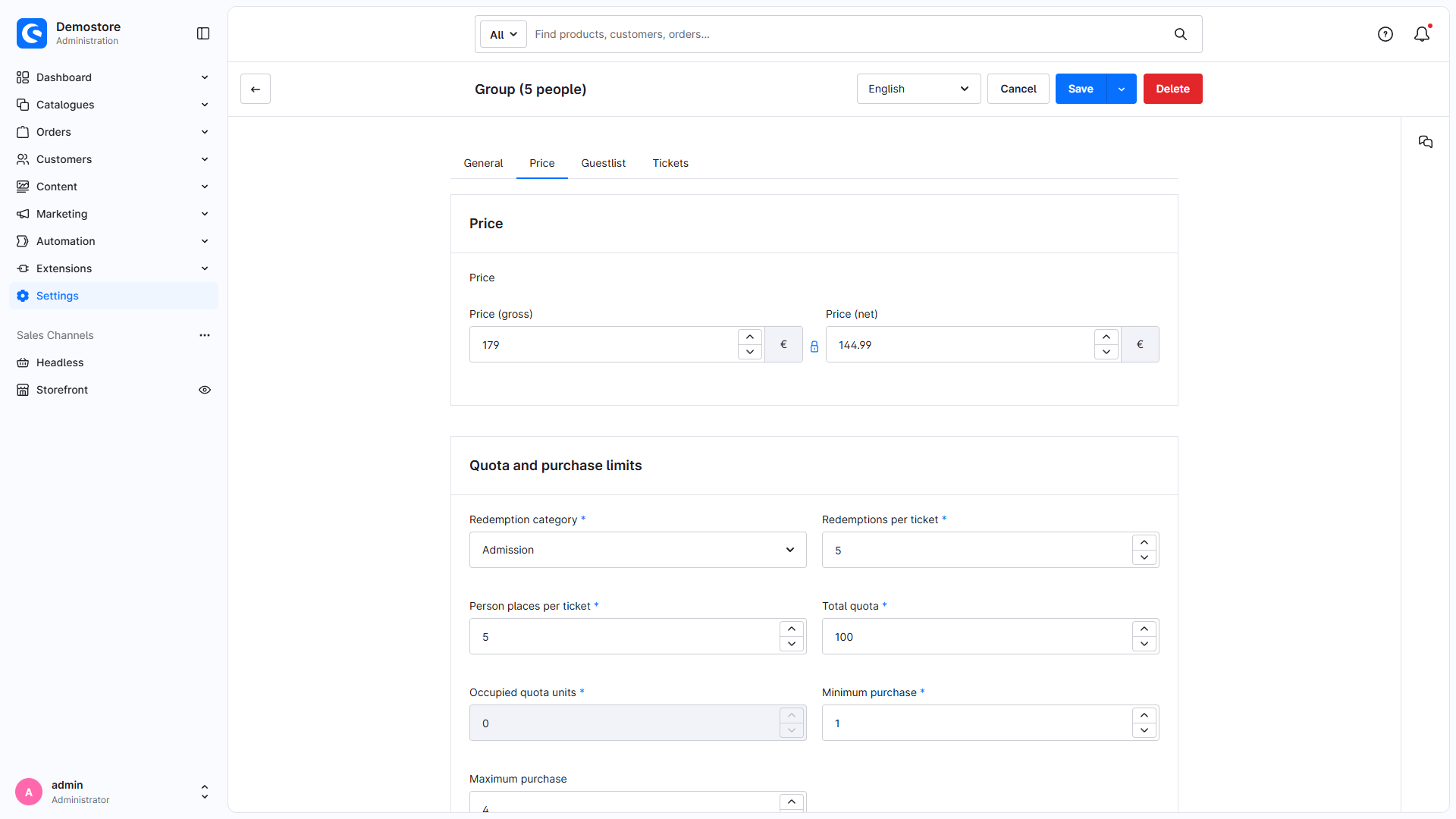Image resolution: width=1456 pixels, height=819 pixels.
Task: Open the Dashboard menu
Action: [x=114, y=77]
